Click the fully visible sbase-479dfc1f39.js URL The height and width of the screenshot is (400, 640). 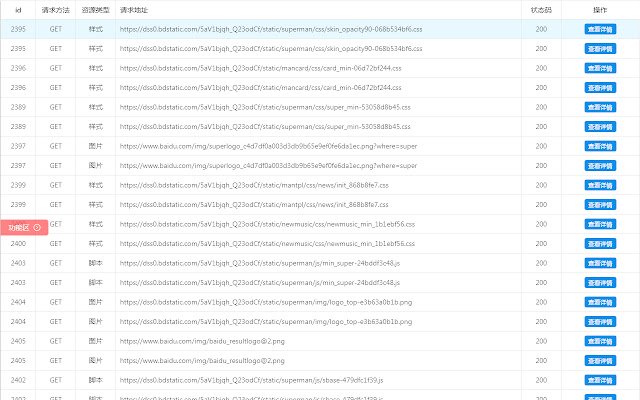(x=251, y=380)
